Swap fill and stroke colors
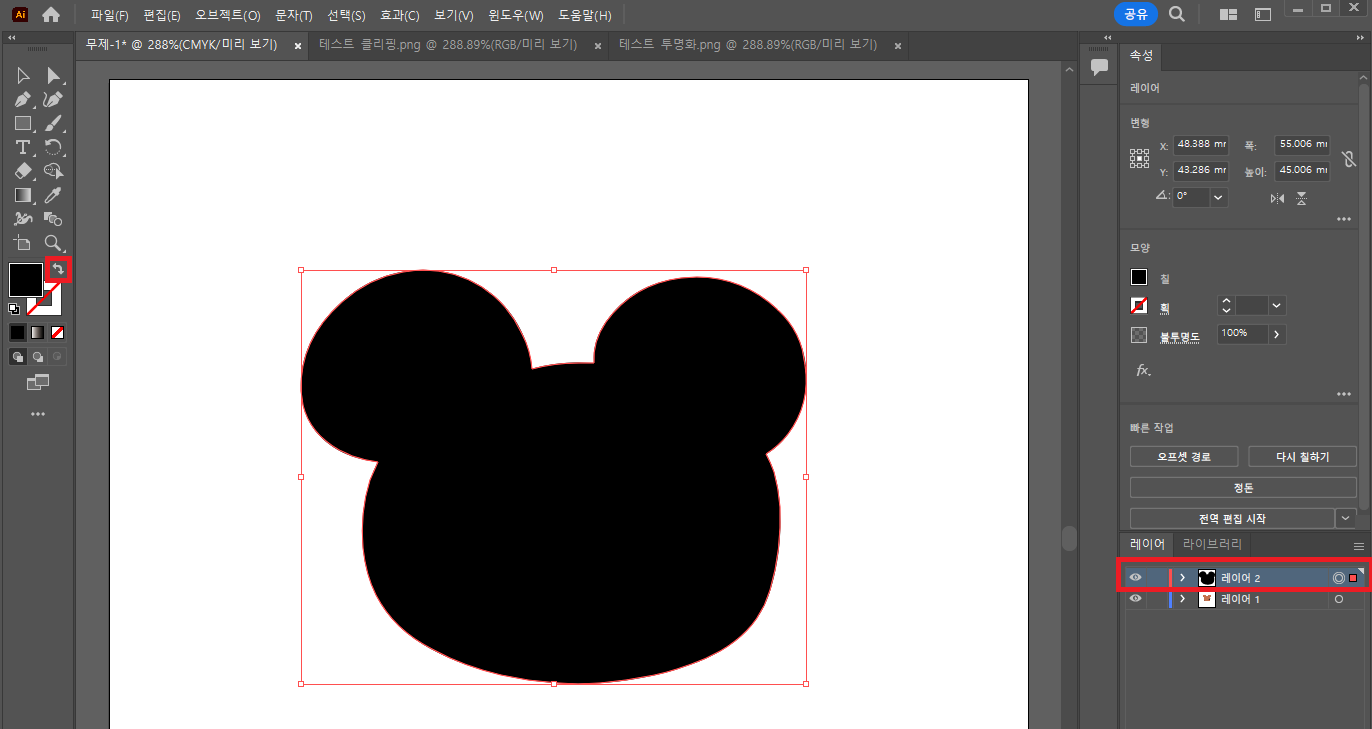 [58, 270]
